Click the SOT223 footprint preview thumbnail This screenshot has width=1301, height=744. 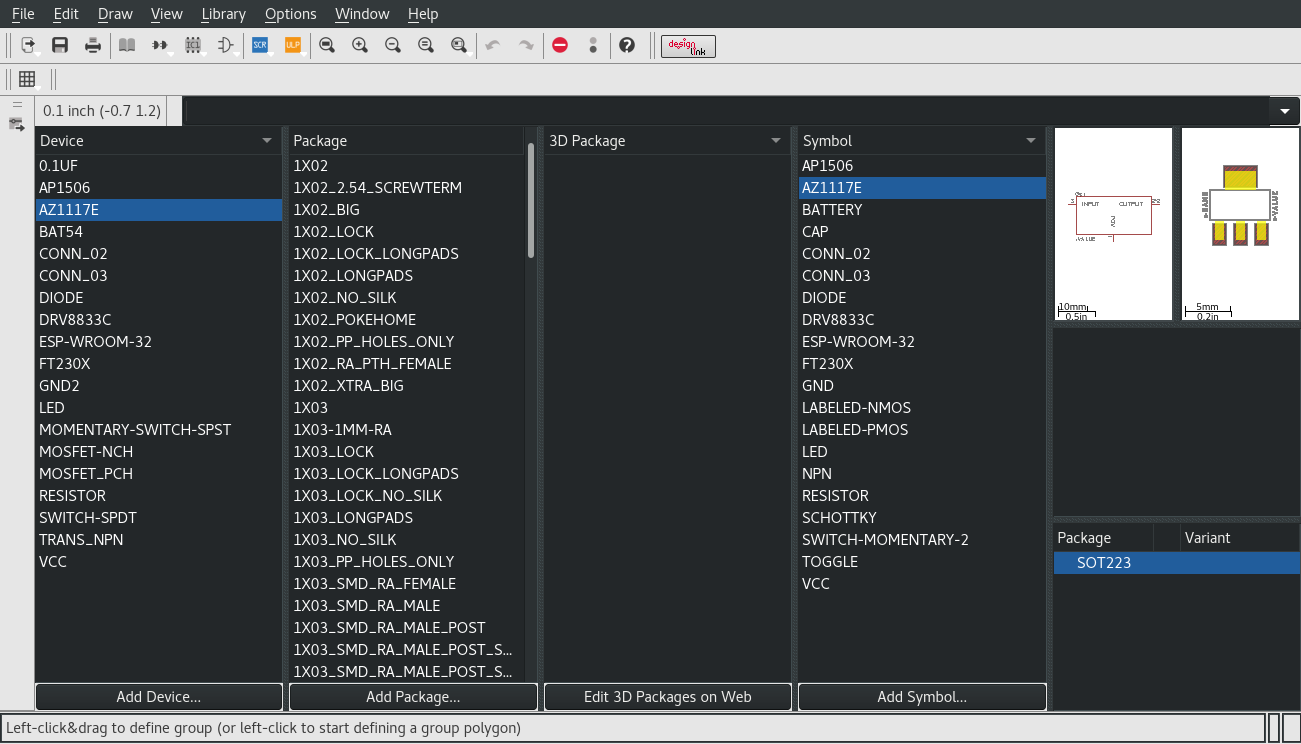coord(1240,223)
